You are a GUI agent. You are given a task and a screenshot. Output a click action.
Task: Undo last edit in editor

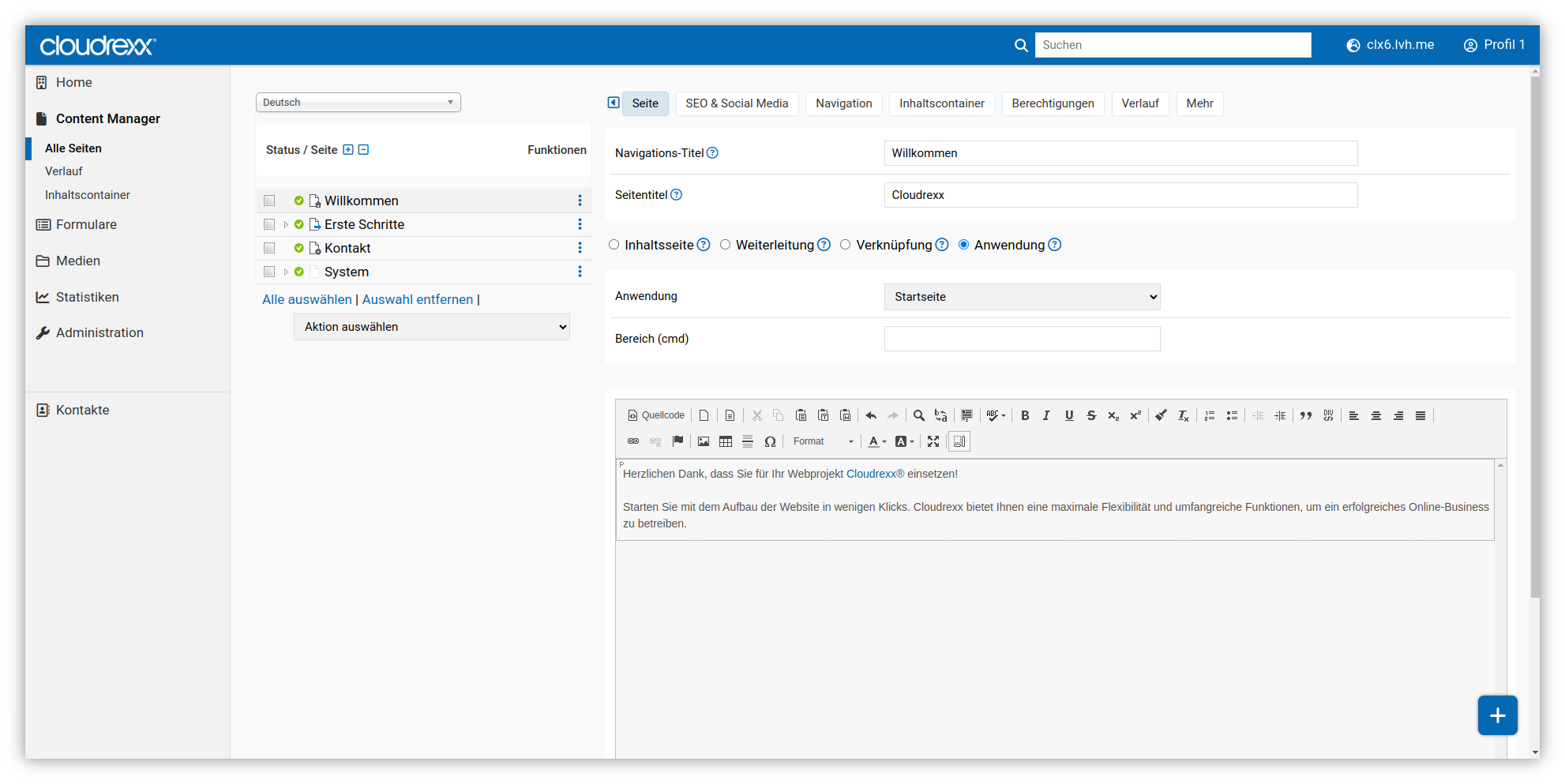(x=871, y=415)
